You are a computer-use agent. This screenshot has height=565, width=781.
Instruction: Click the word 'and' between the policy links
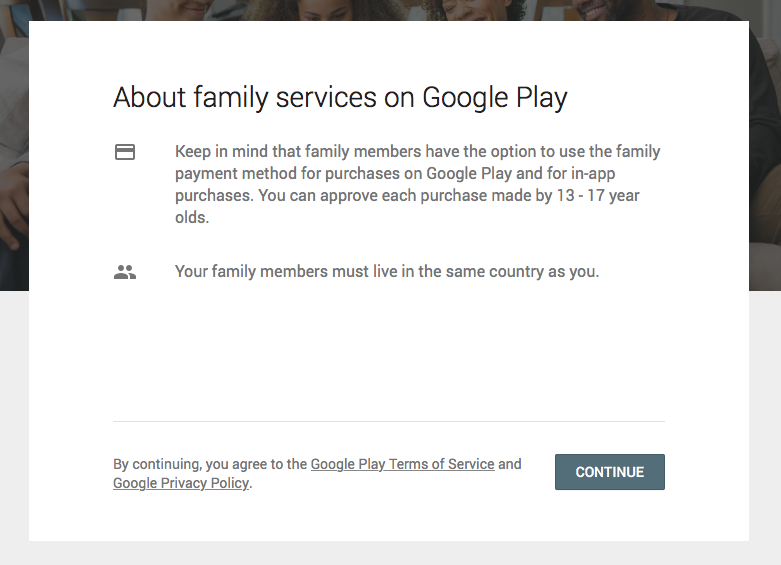point(510,464)
